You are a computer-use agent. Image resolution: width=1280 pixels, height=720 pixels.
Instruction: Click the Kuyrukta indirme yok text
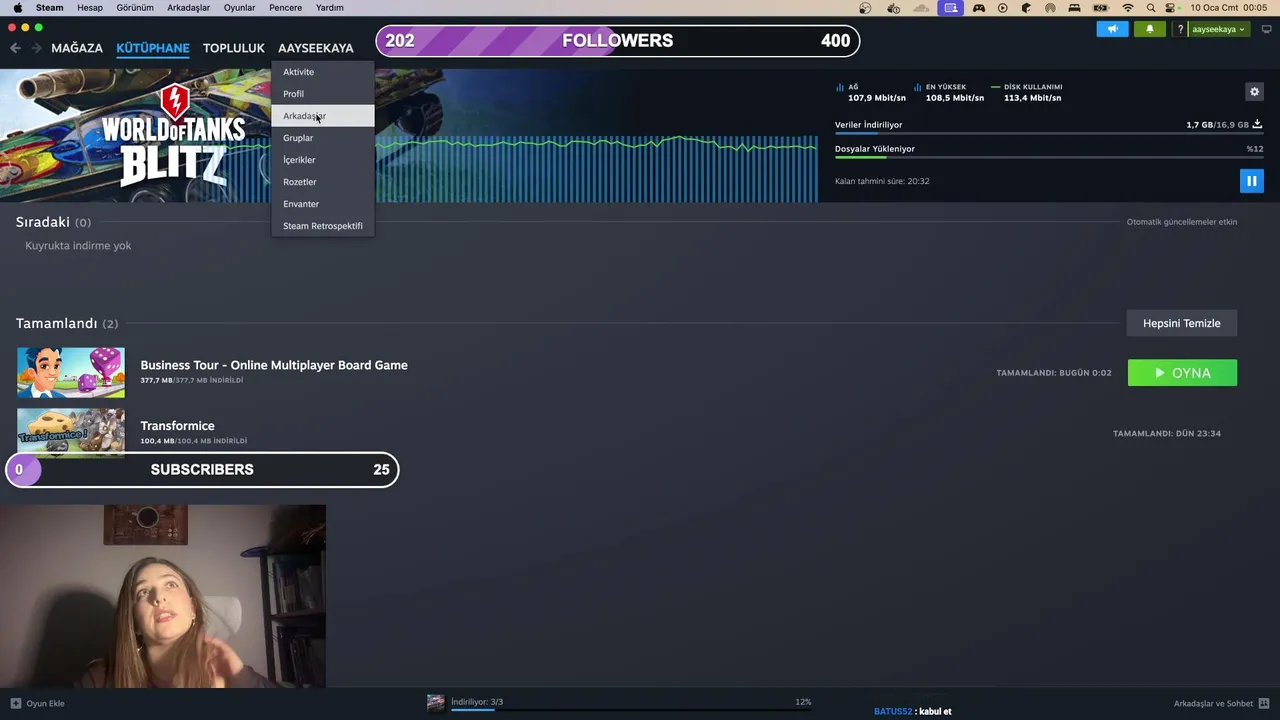[78, 246]
